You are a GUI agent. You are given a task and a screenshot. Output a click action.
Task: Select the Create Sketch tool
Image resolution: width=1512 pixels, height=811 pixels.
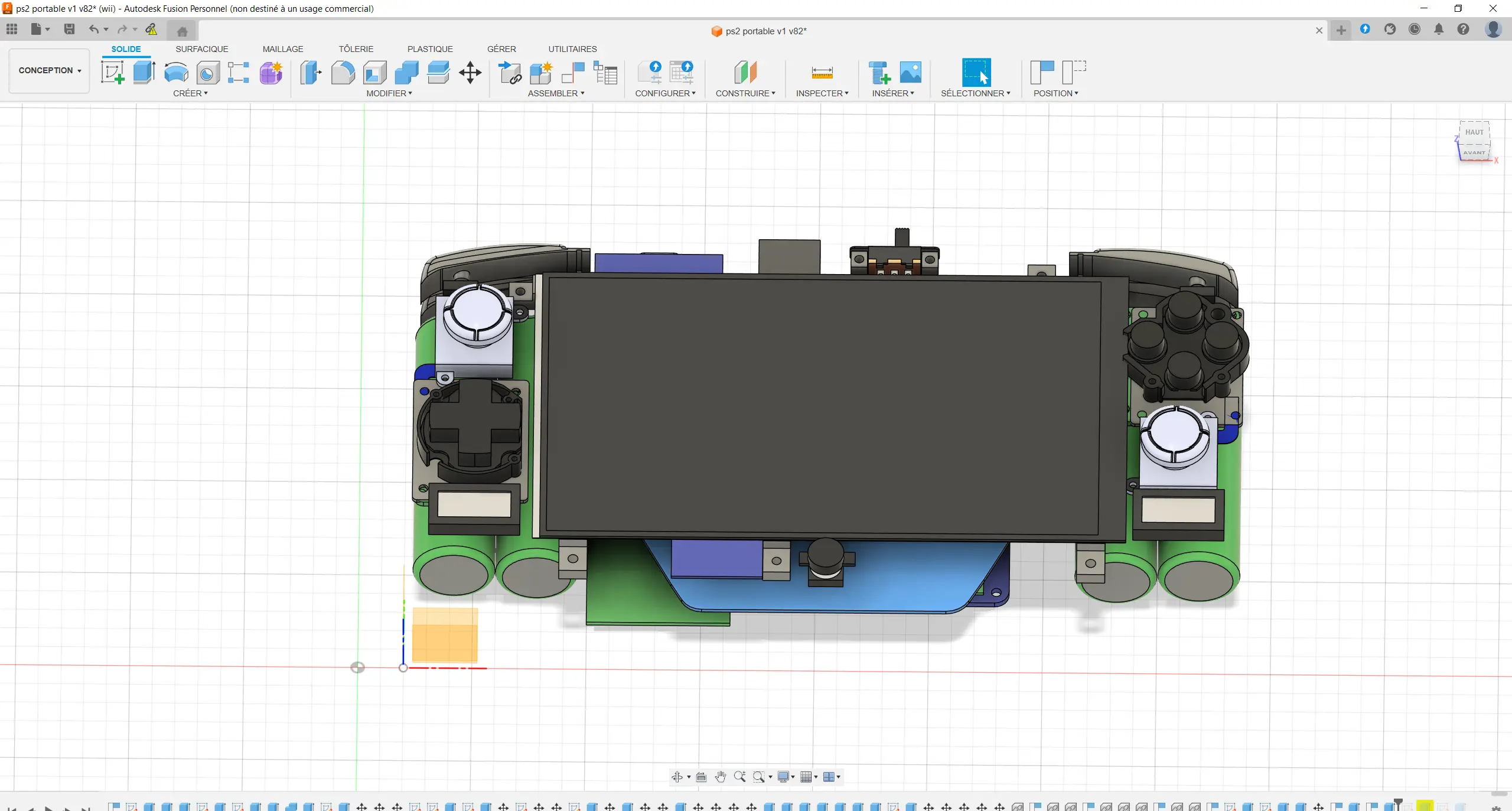[112, 73]
